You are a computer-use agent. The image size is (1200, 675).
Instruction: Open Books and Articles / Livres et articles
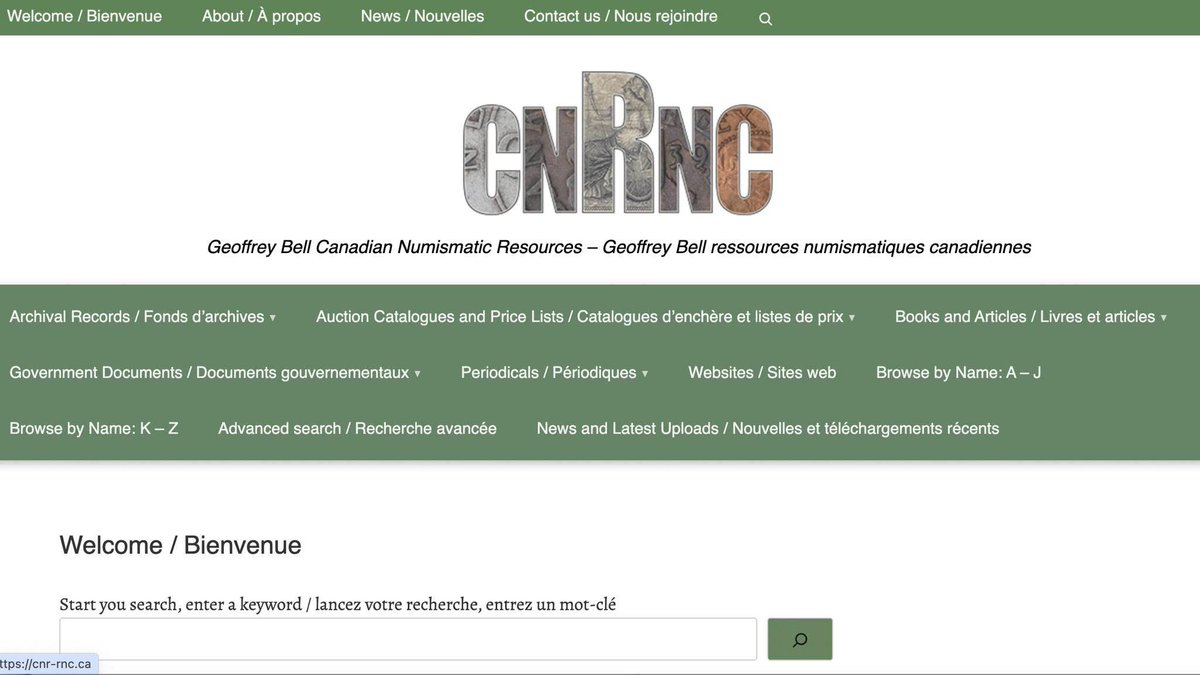[x=1025, y=316]
